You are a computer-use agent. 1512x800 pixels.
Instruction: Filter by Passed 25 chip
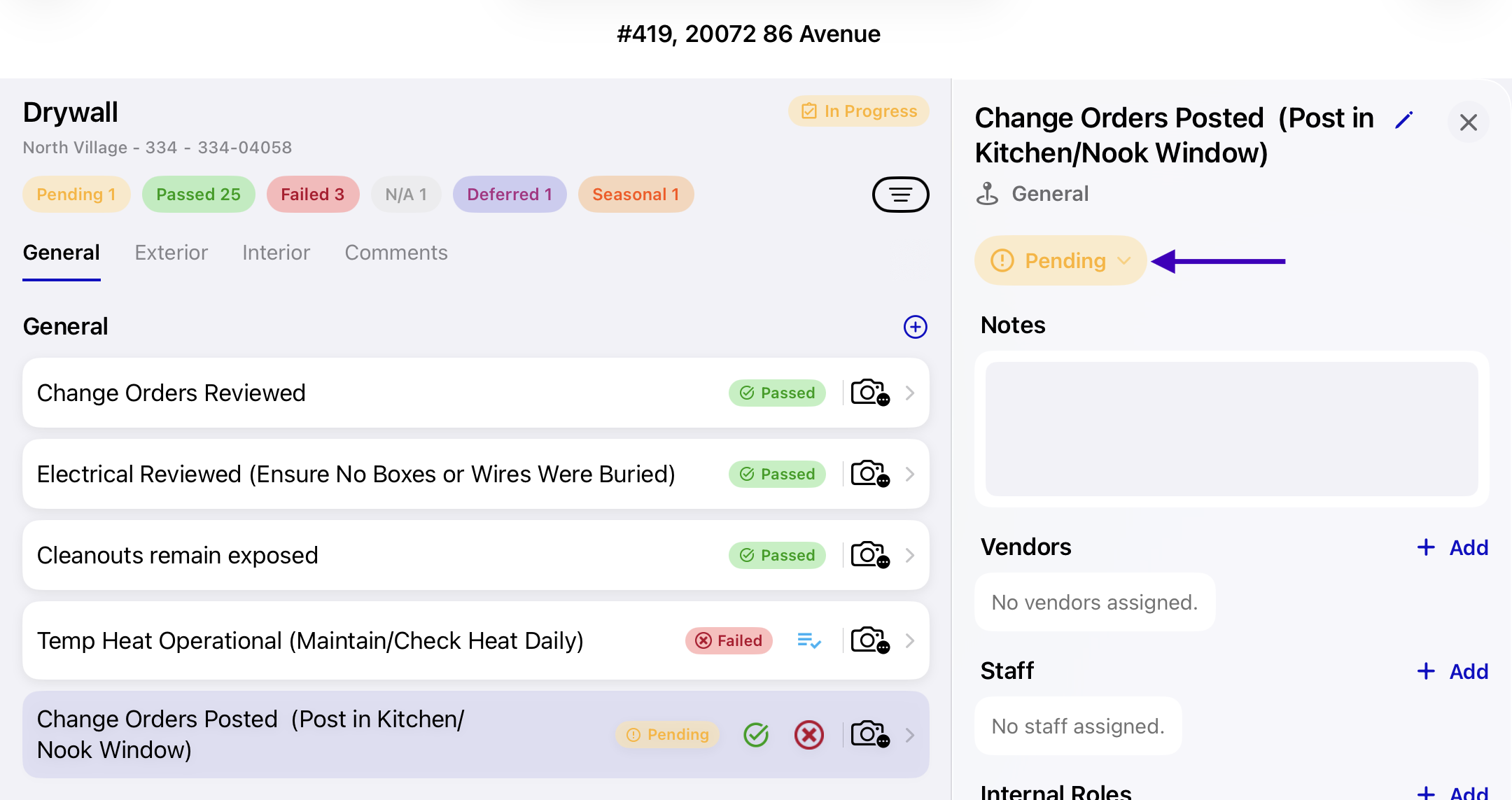198,194
